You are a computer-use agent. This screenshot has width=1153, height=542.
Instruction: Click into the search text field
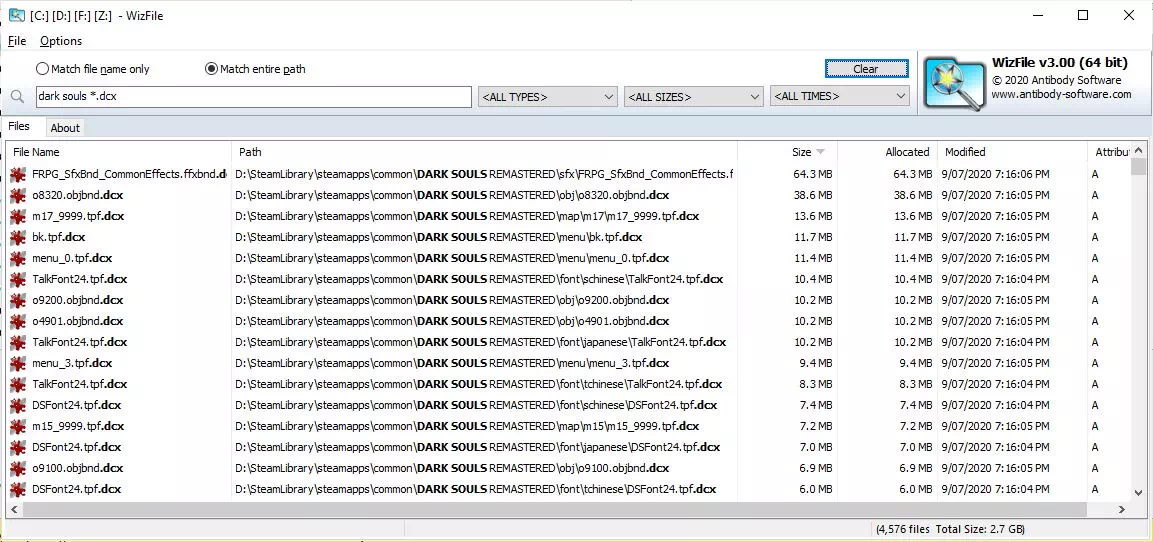click(x=254, y=96)
